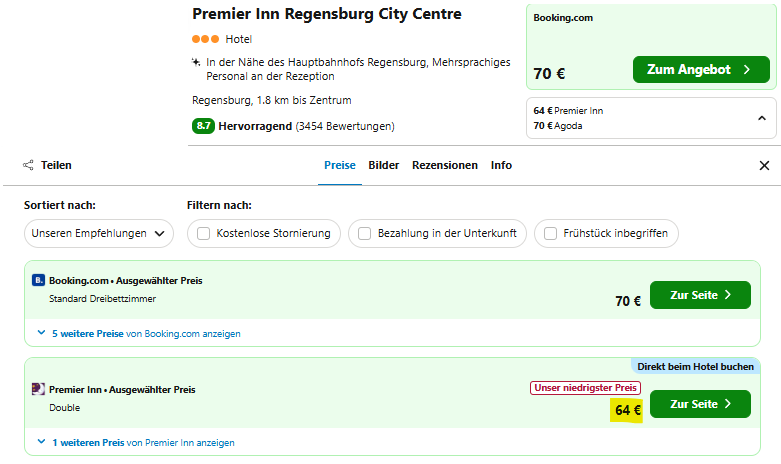Select the Info tab
781x464 pixels.
coord(501,165)
